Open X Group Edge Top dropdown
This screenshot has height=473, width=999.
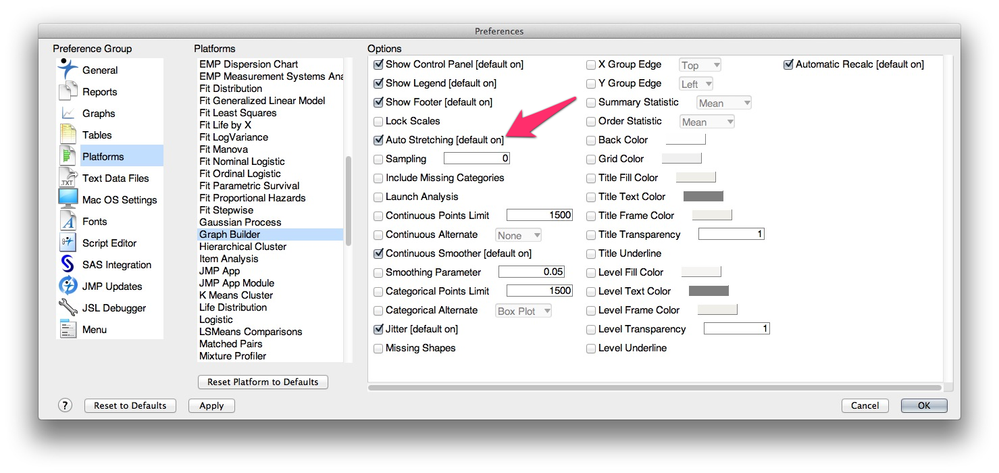pyautogui.click(x=700, y=65)
